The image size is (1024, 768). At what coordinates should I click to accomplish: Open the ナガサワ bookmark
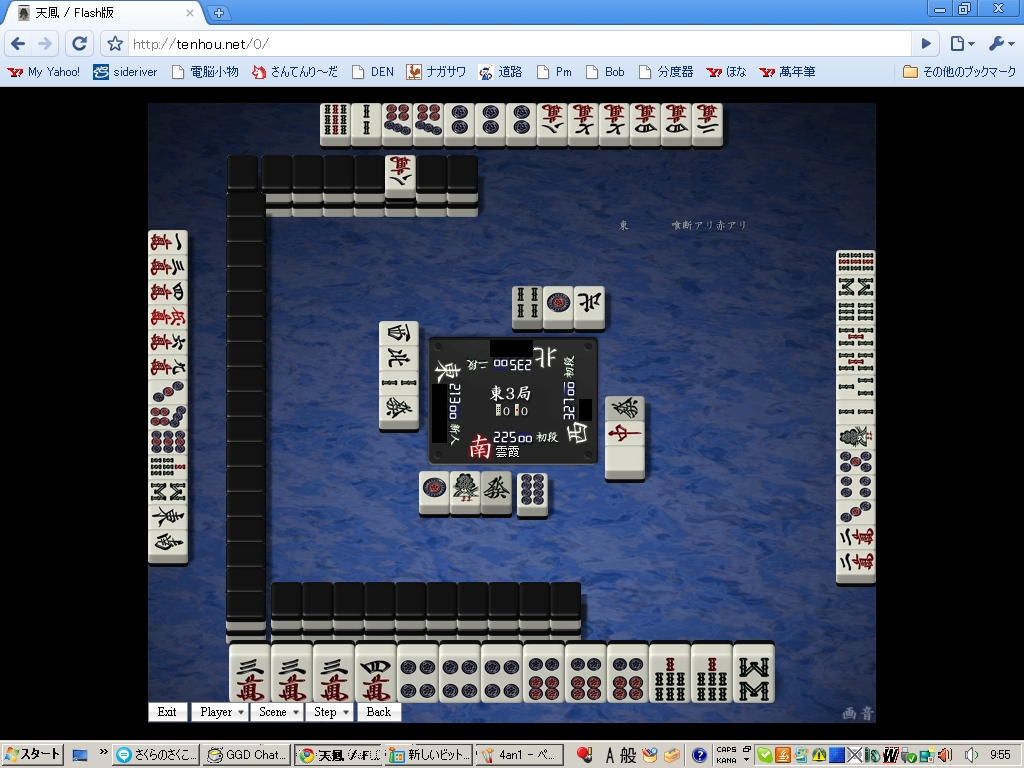[x=436, y=72]
